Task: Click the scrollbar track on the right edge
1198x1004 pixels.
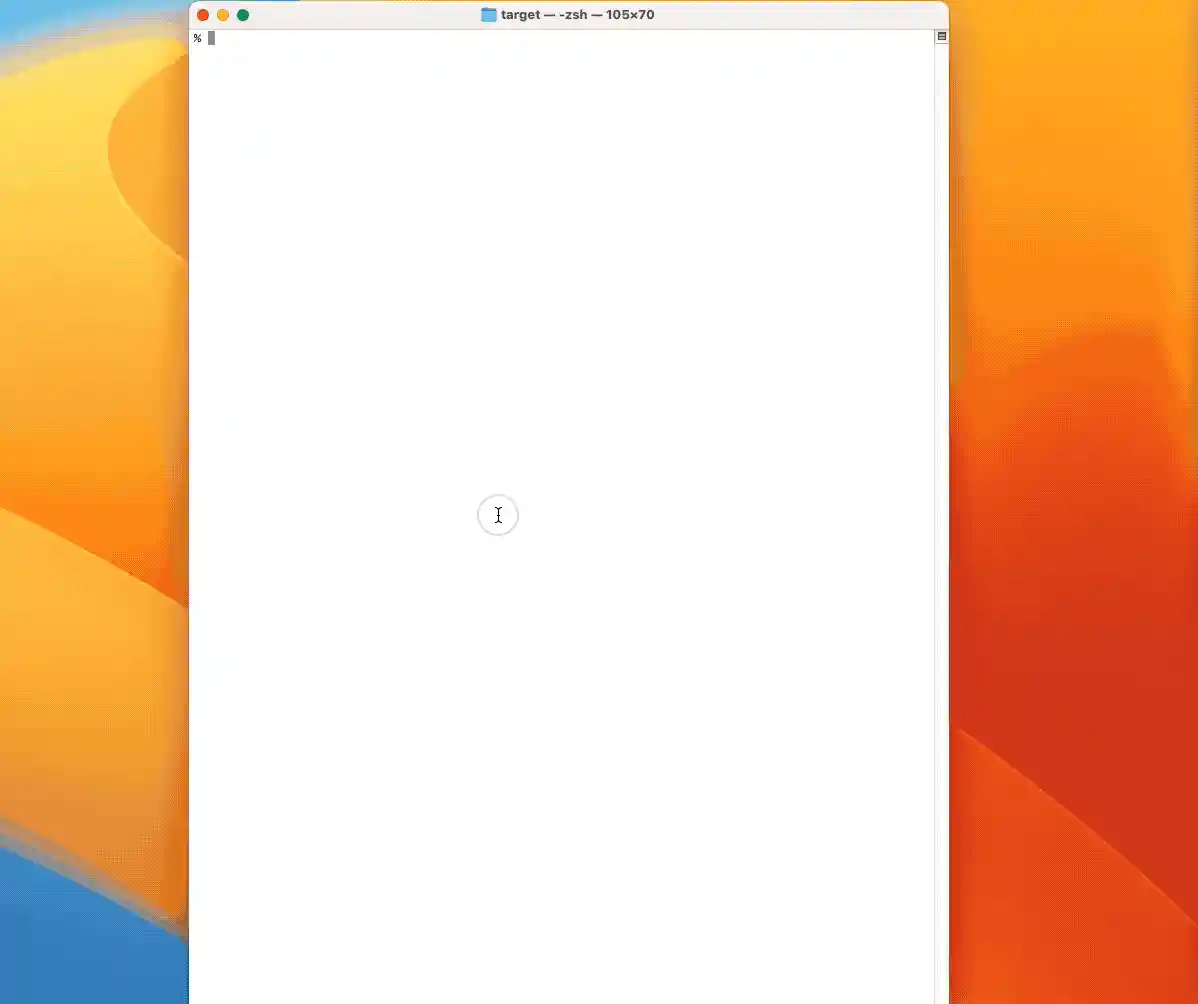Action: 941,500
